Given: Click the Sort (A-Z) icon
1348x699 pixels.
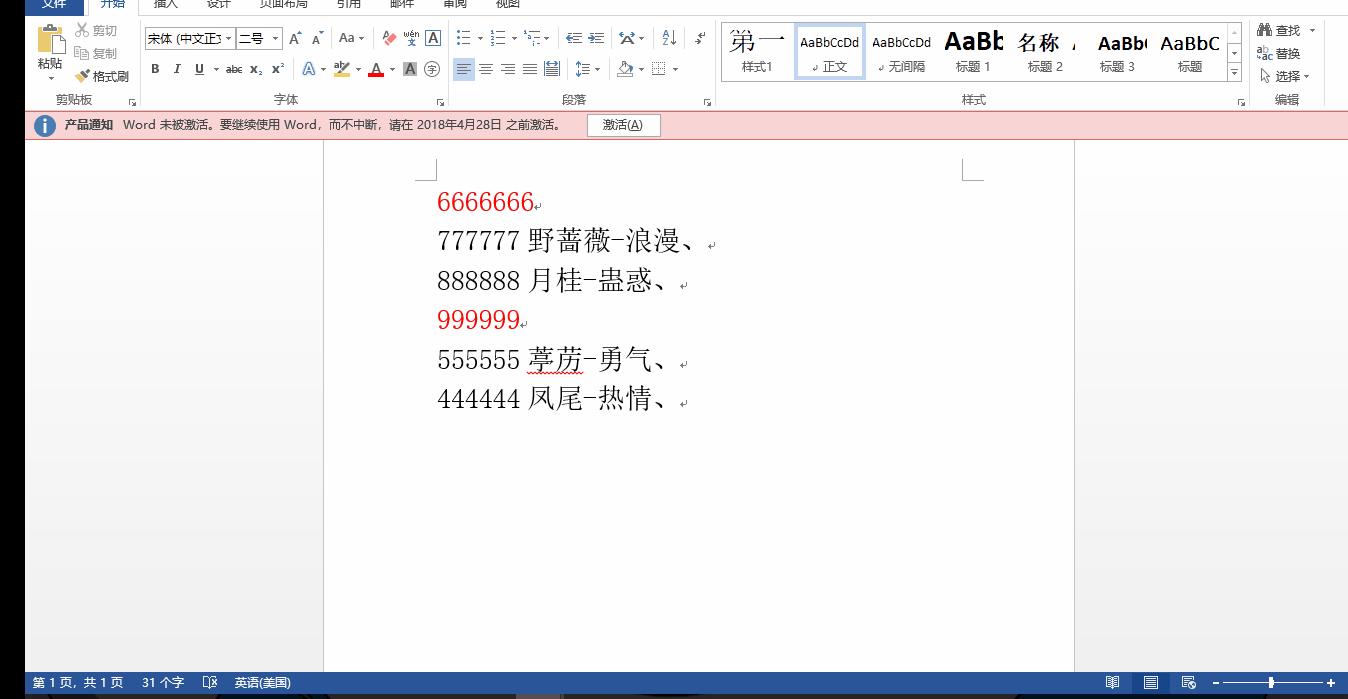Looking at the screenshot, I should (669, 38).
